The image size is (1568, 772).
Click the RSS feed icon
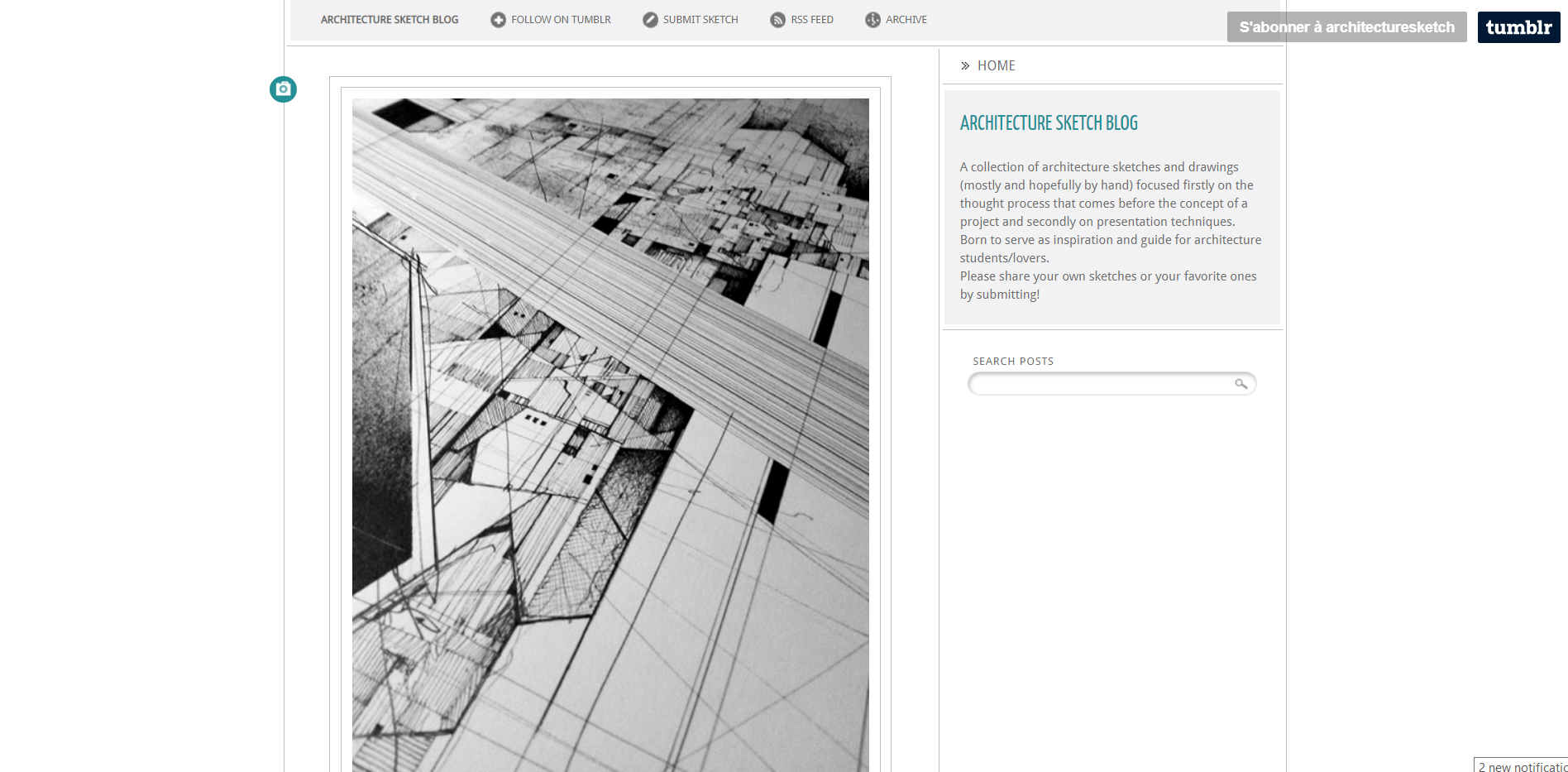(777, 20)
